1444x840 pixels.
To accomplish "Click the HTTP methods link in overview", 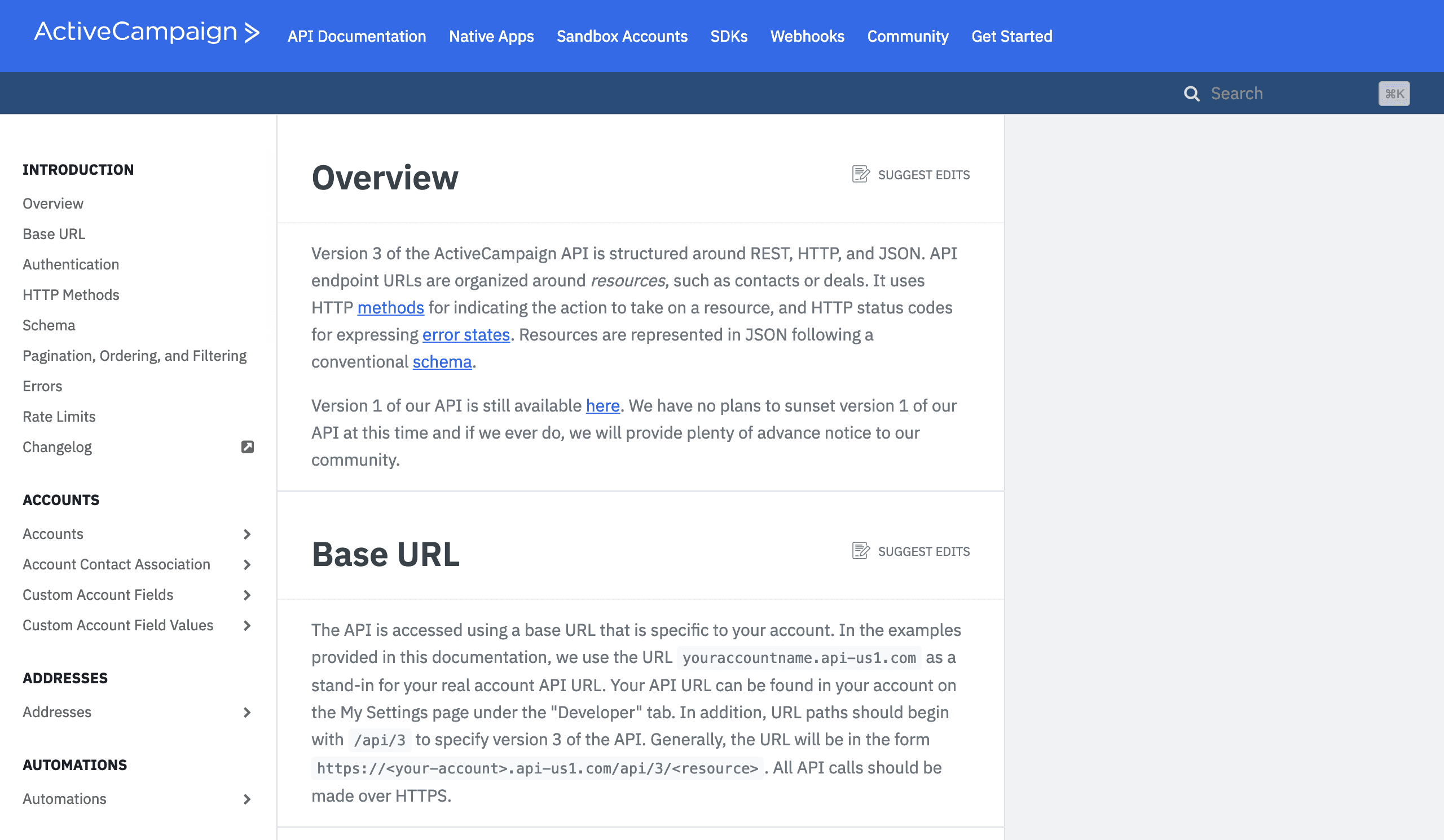I will [x=389, y=307].
